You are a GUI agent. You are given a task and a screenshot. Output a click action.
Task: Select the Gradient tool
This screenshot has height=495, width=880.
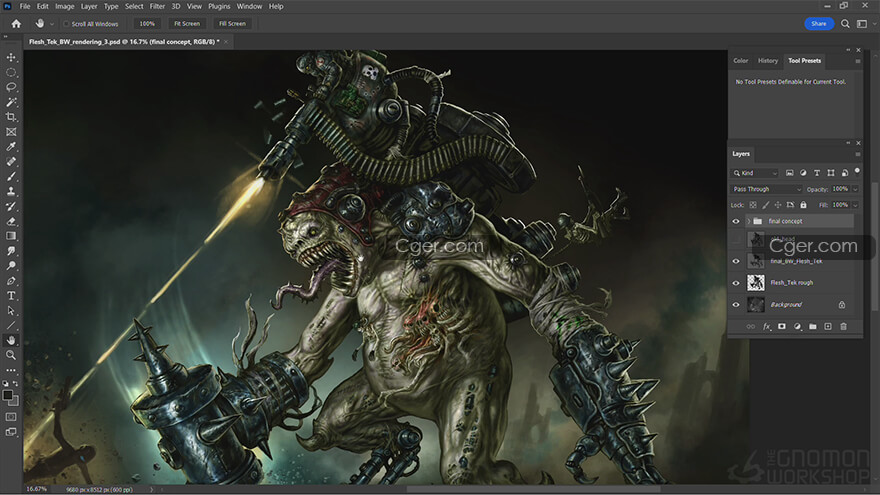[11, 236]
